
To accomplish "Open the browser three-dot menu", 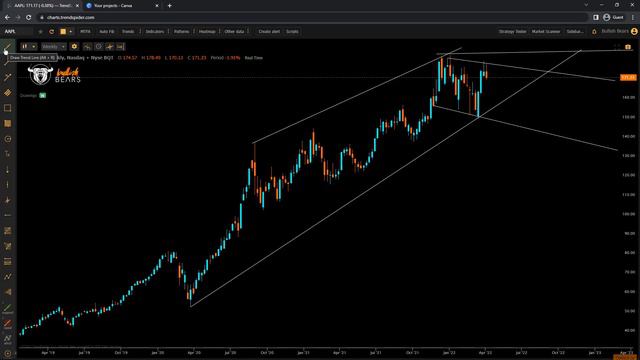I will click(x=633, y=18).
